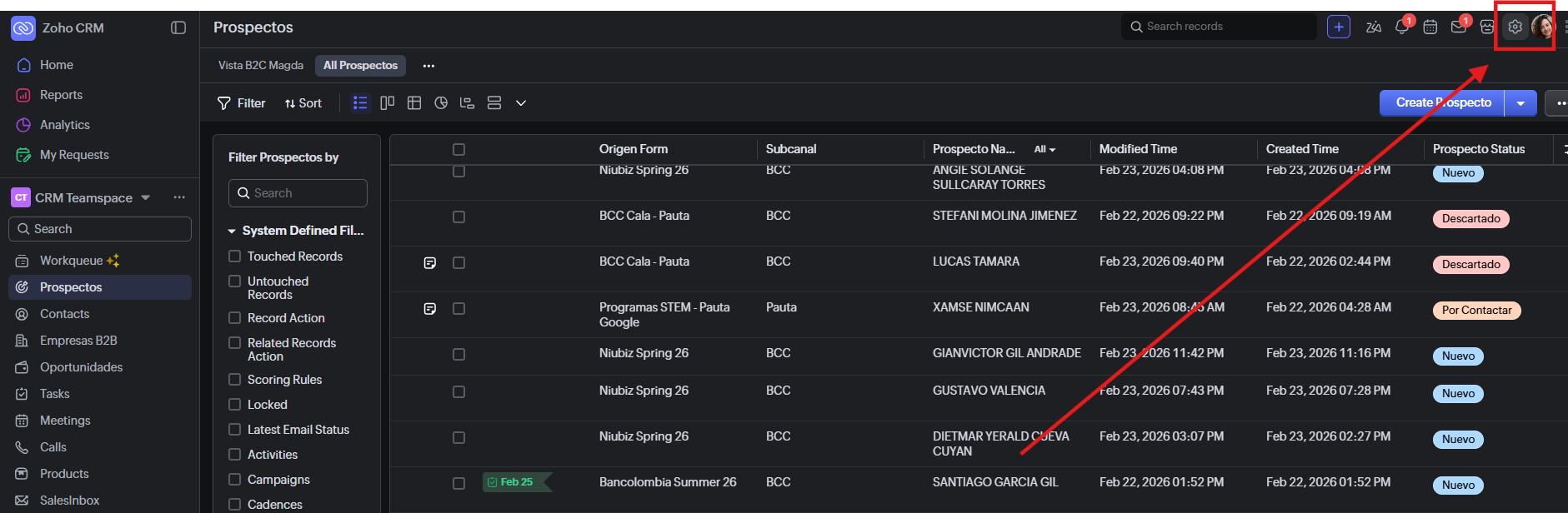Open Oportunidades module in sidebar
This screenshot has height=513, width=1568.
point(81,367)
